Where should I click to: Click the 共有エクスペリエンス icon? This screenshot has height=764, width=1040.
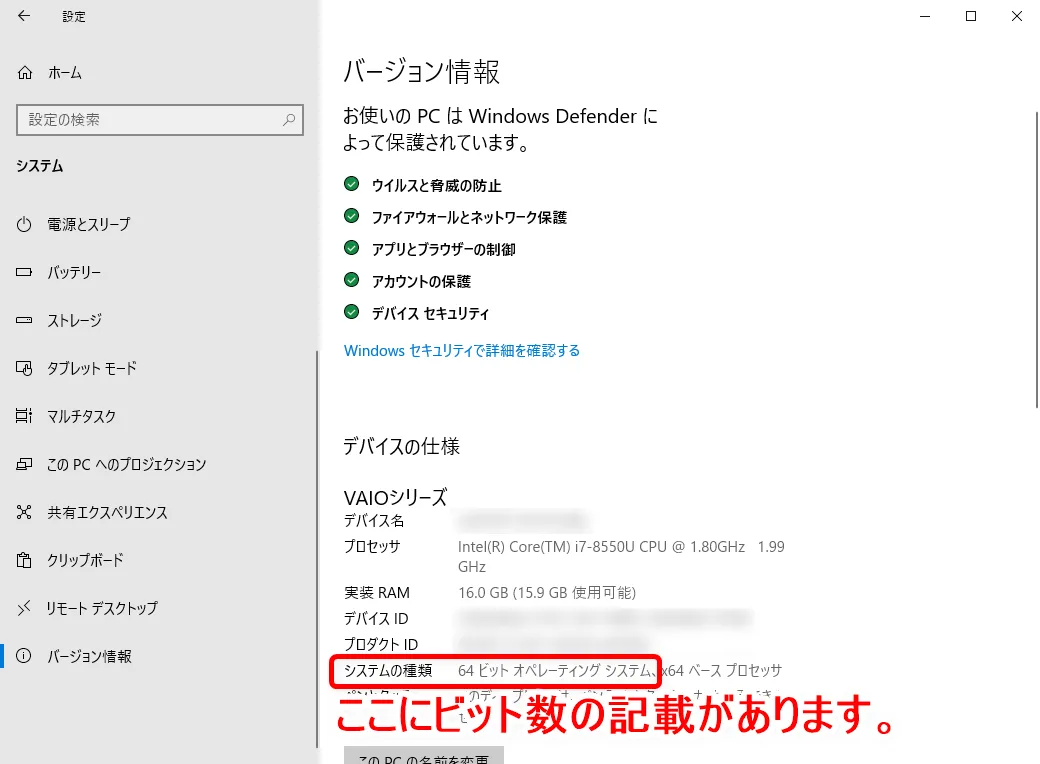pyautogui.click(x=24, y=512)
